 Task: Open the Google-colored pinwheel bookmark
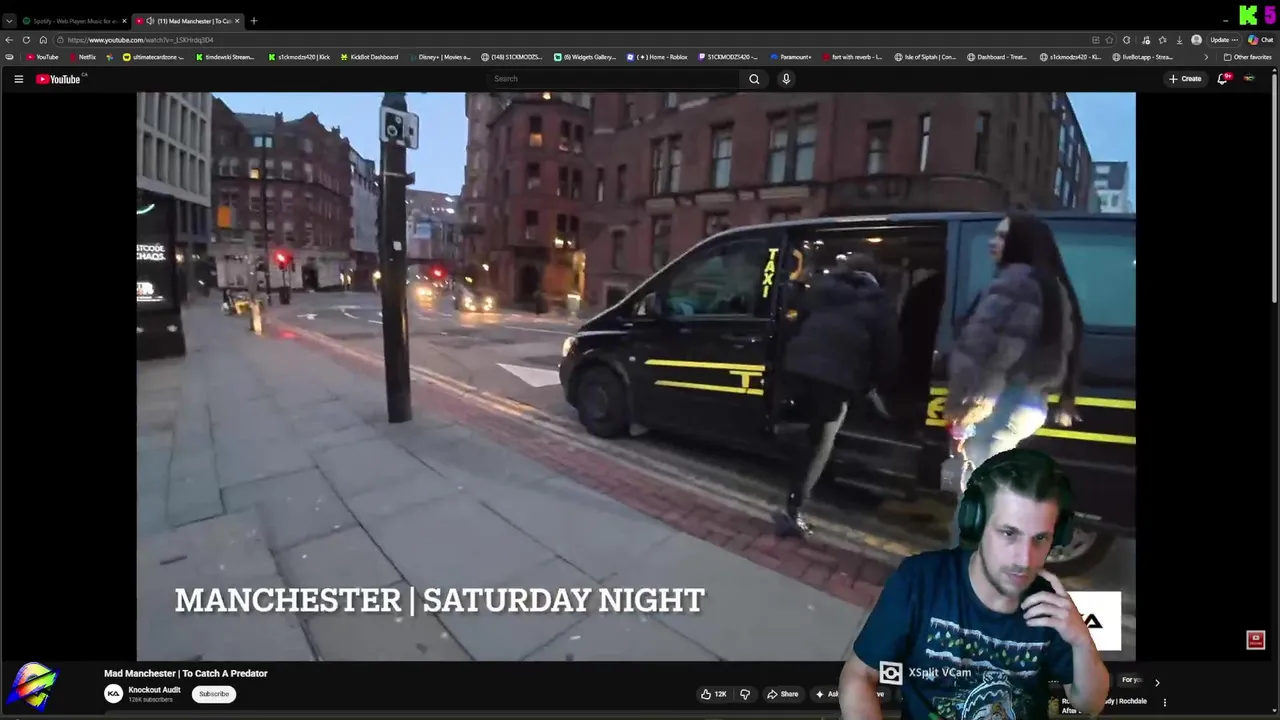tap(112, 57)
